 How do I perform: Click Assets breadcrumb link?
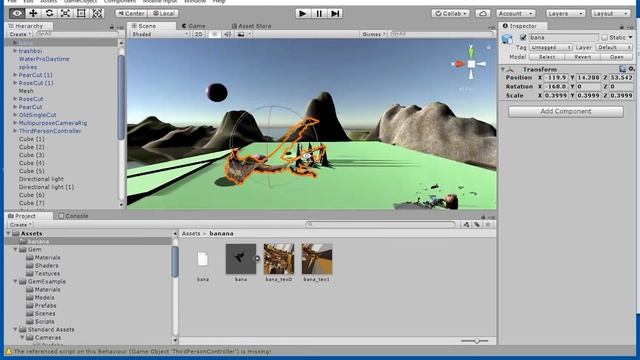191,233
